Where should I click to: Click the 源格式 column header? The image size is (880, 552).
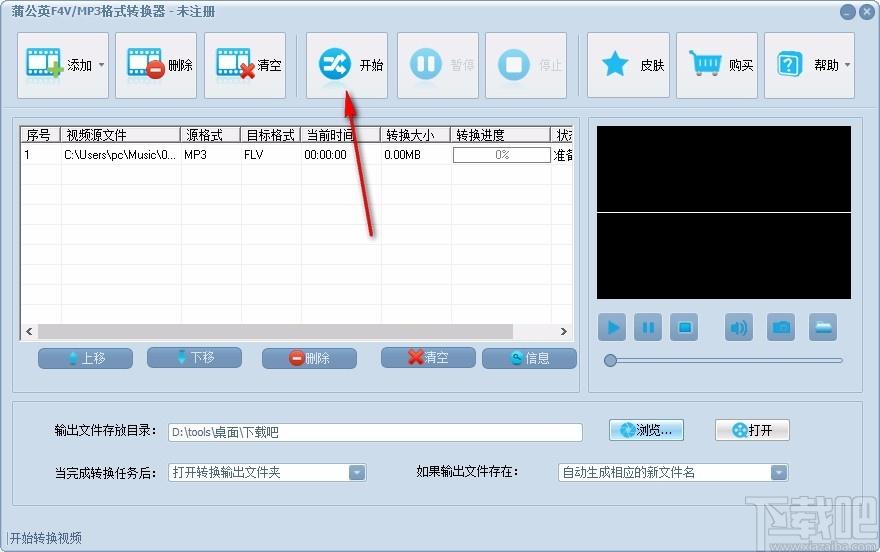(210, 135)
